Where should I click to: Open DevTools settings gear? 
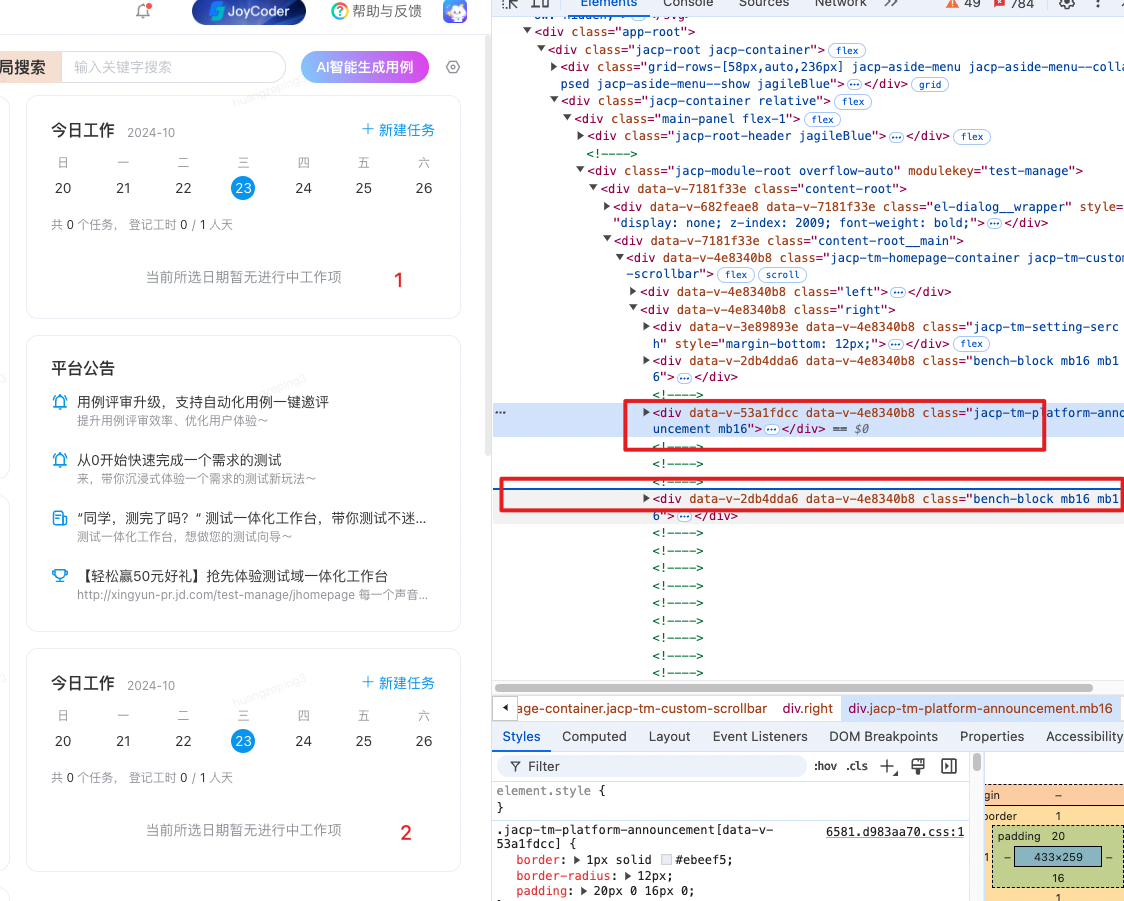[1067, 4]
